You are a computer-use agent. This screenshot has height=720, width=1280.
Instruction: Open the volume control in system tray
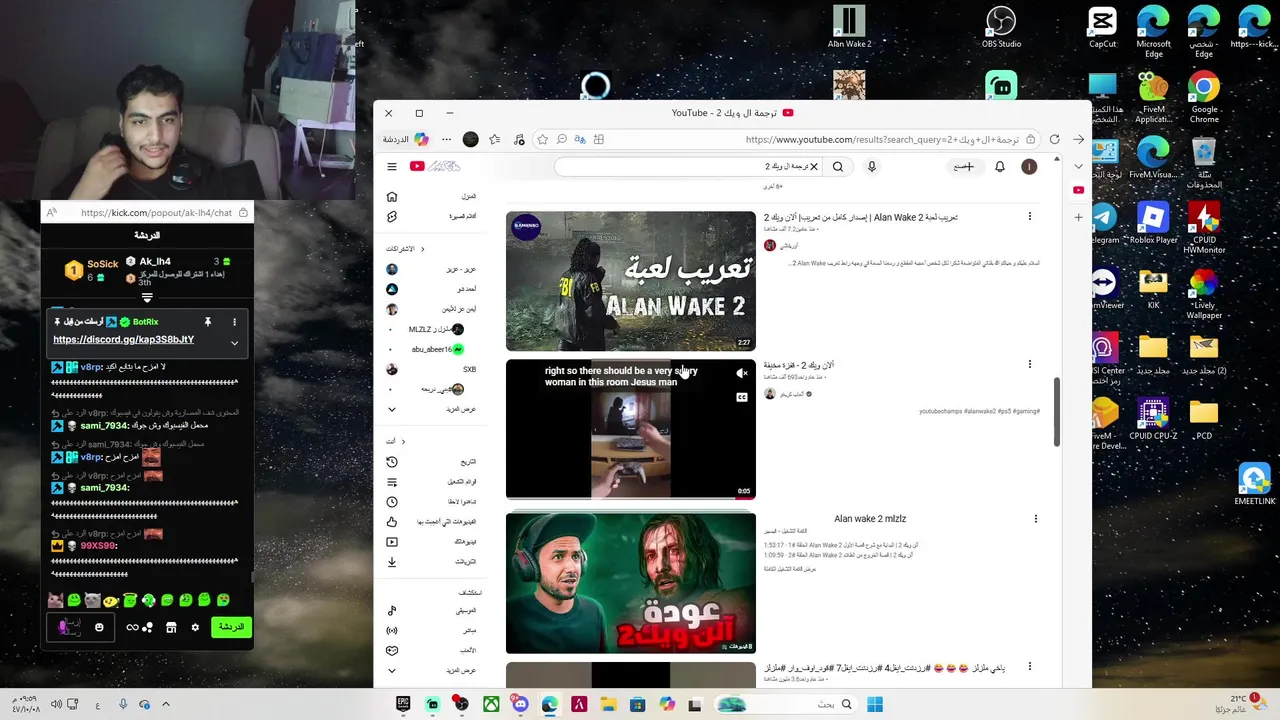point(56,705)
